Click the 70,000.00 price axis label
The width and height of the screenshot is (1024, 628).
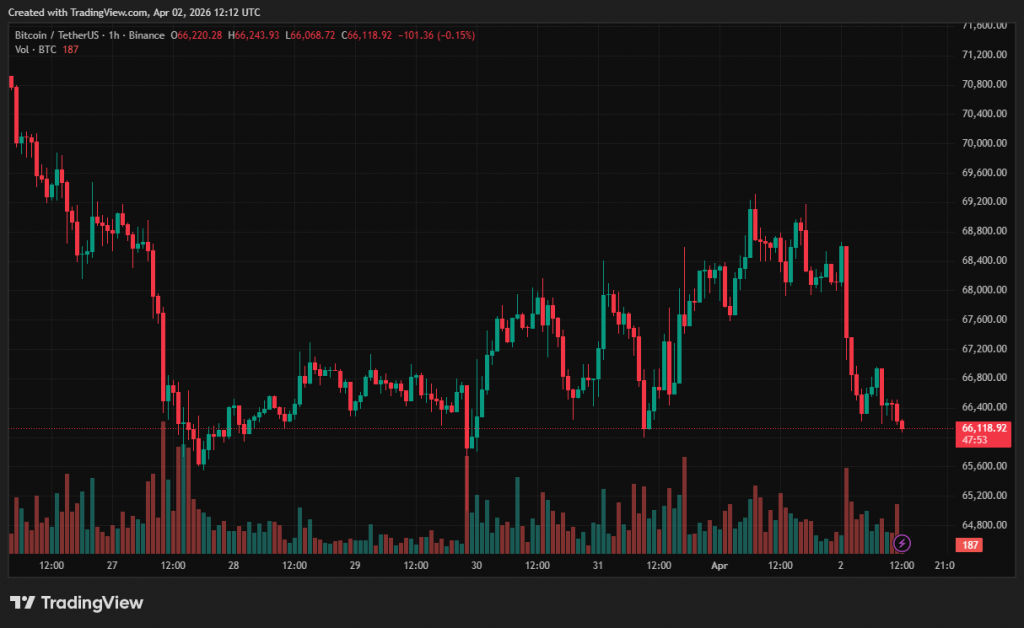(980, 143)
